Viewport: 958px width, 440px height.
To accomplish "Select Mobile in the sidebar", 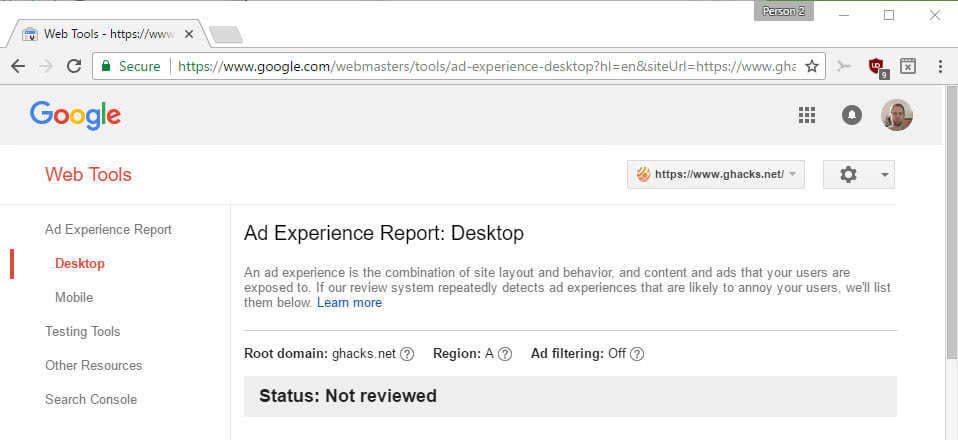I will 74,298.
